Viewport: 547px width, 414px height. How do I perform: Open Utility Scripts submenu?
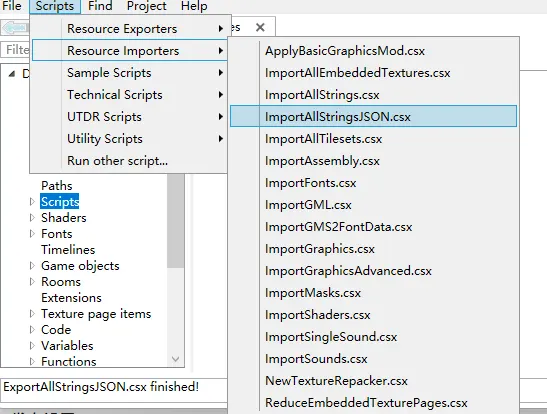pos(130,138)
